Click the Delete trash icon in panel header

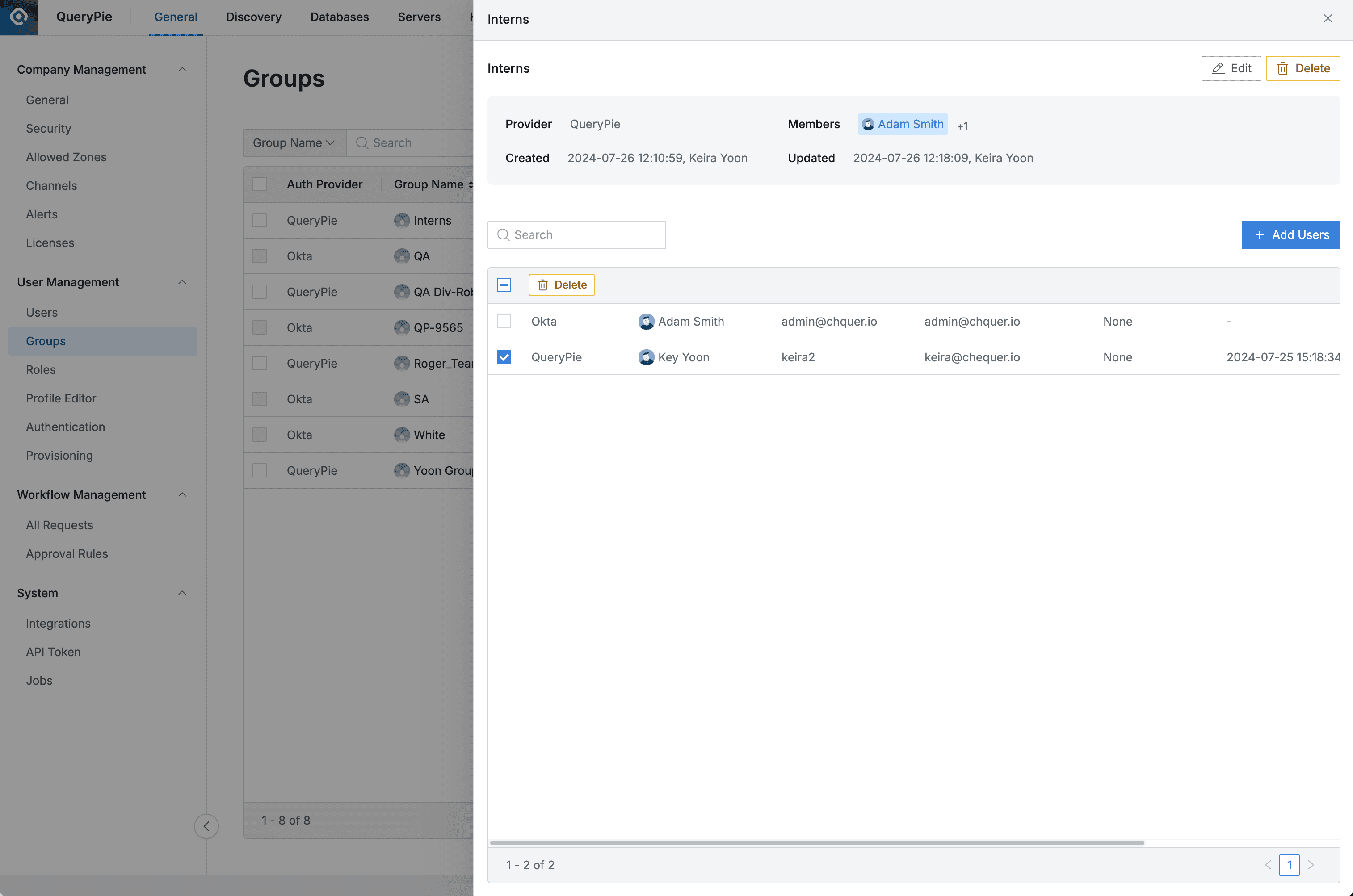coord(1283,68)
